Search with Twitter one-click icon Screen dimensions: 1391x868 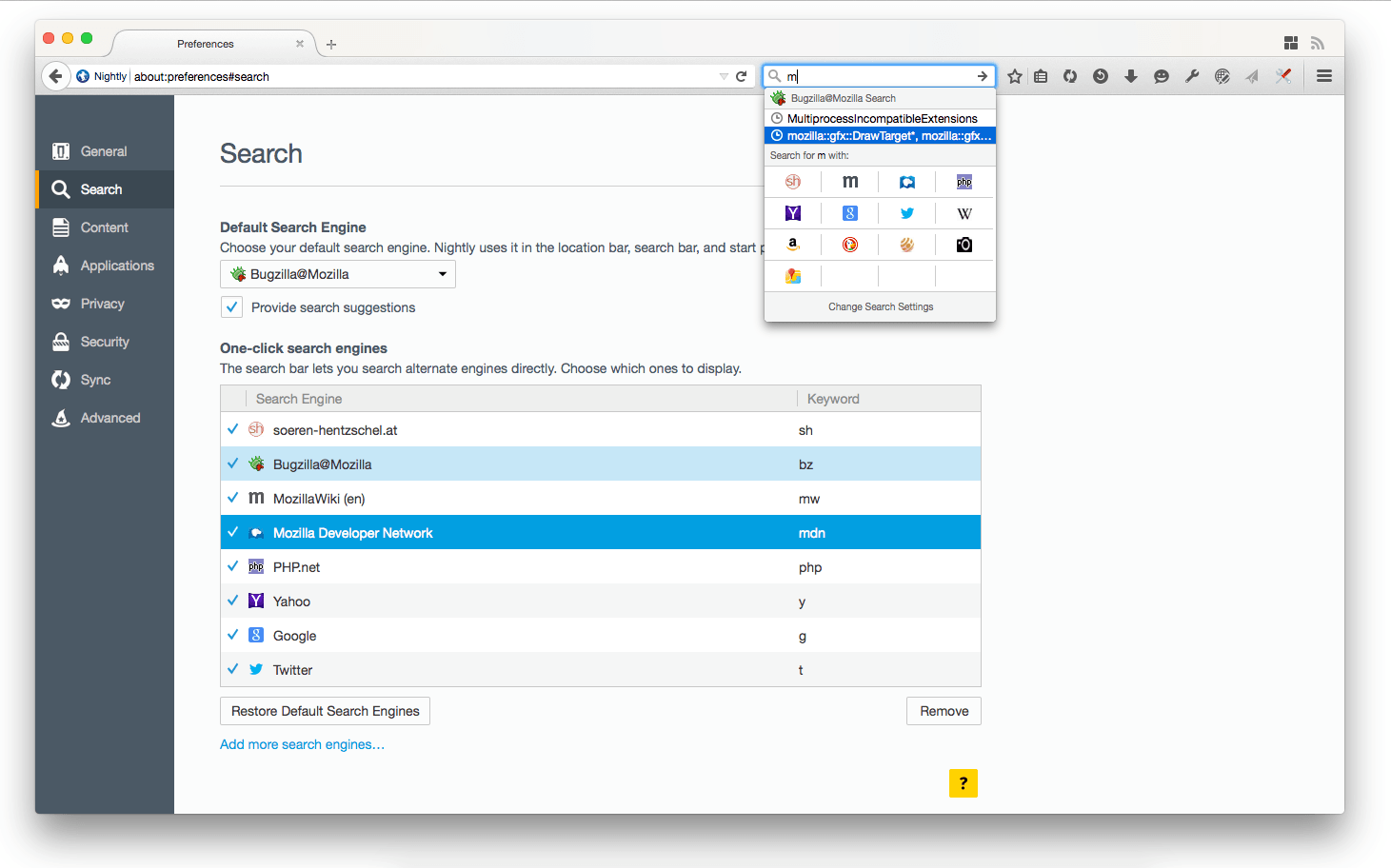tap(907, 213)
